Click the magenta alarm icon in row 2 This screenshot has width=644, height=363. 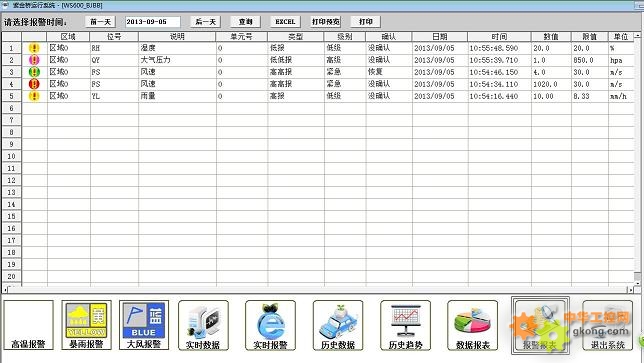34,60
